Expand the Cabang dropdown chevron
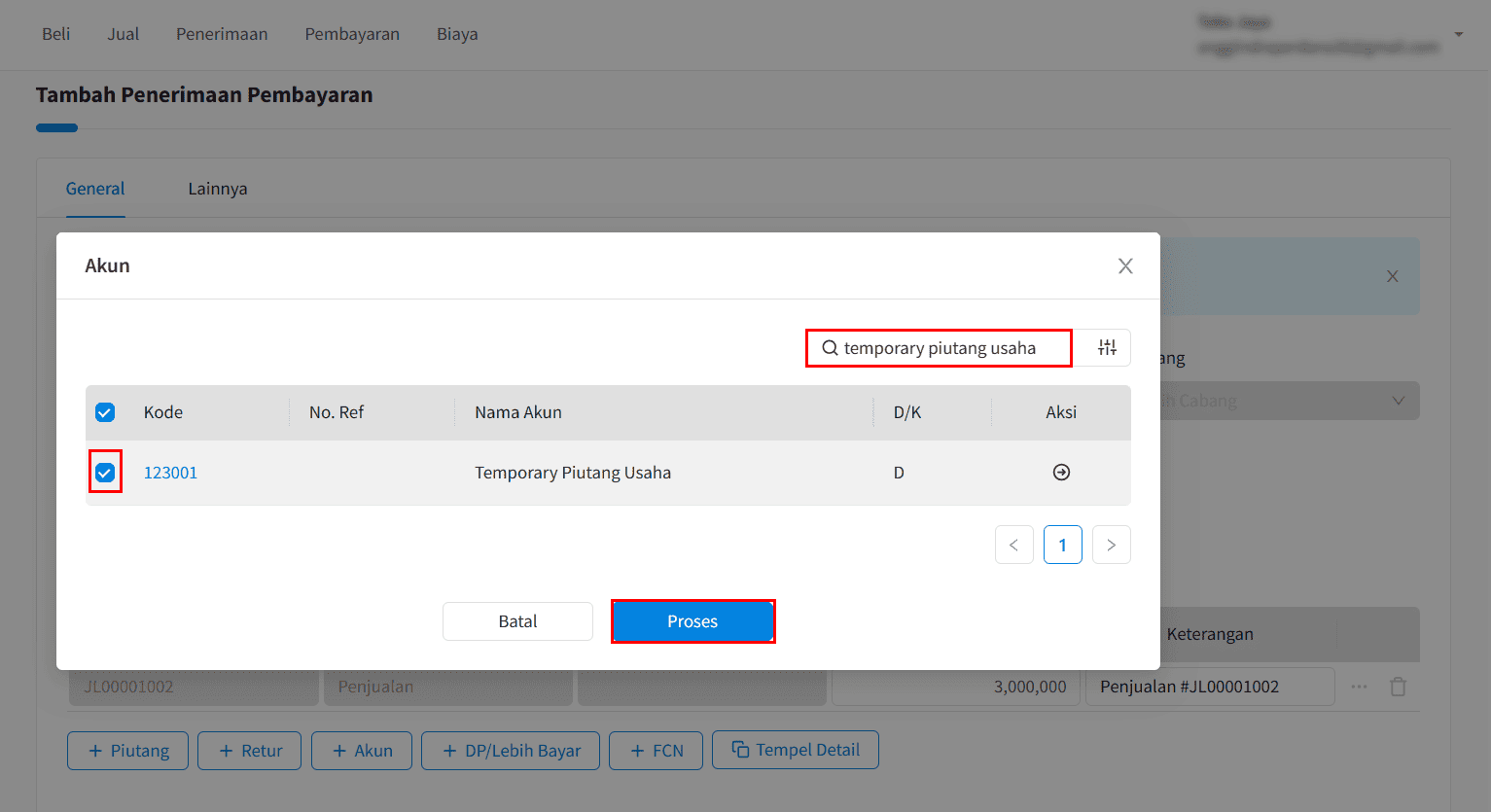The height and width of the screenshot is (812, 1491). 1398,401
